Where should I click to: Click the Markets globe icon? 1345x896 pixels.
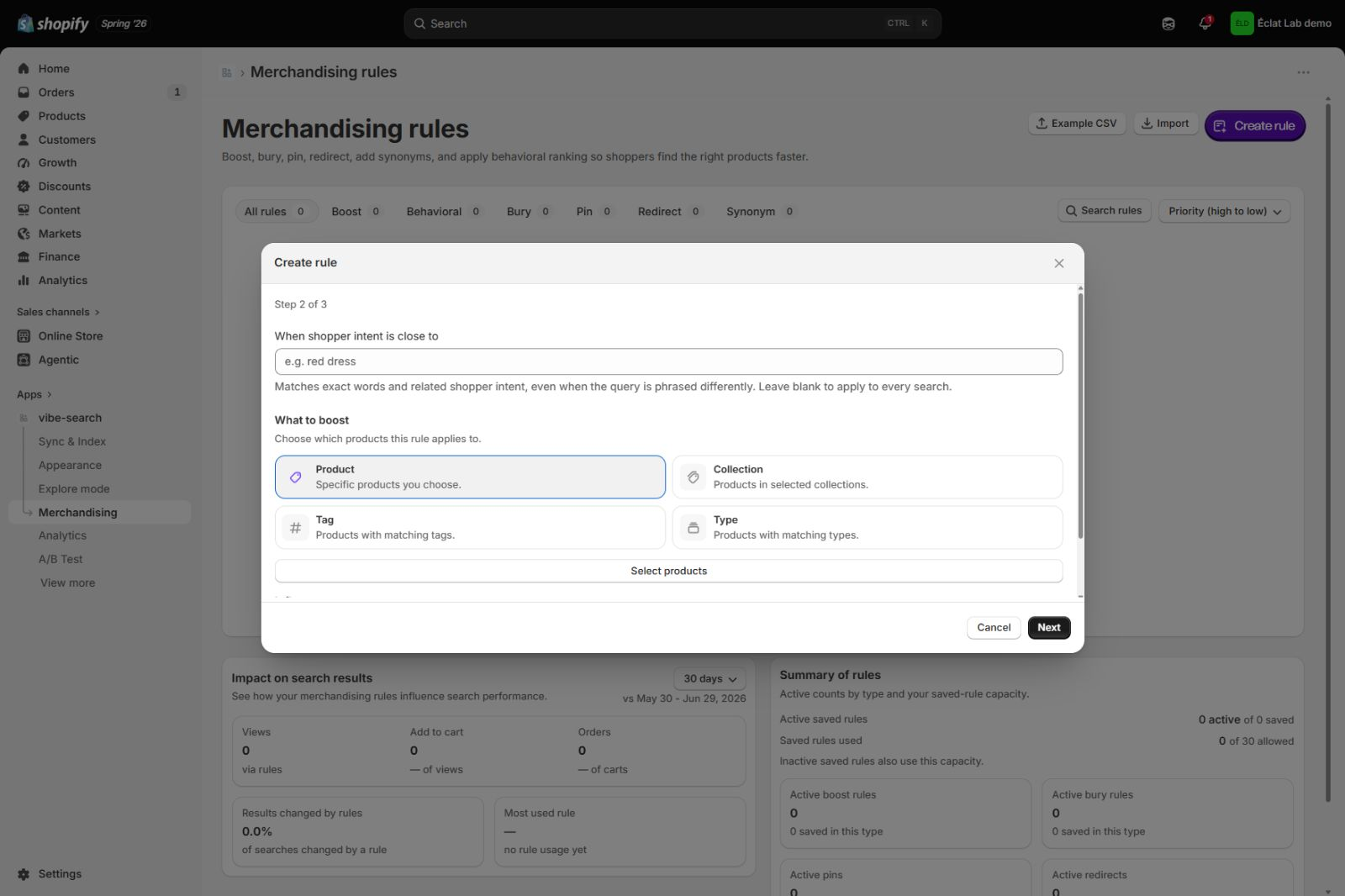24,234
